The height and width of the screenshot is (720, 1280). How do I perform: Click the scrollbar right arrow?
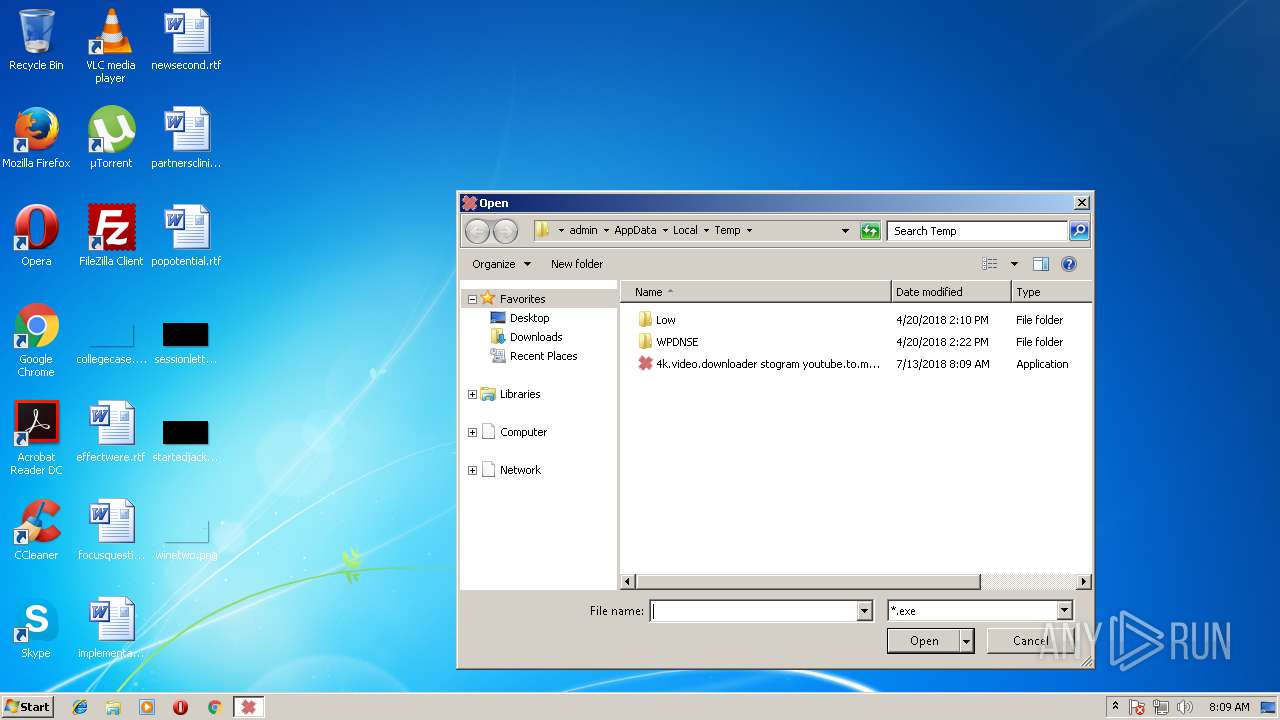tap(1083, 581)
